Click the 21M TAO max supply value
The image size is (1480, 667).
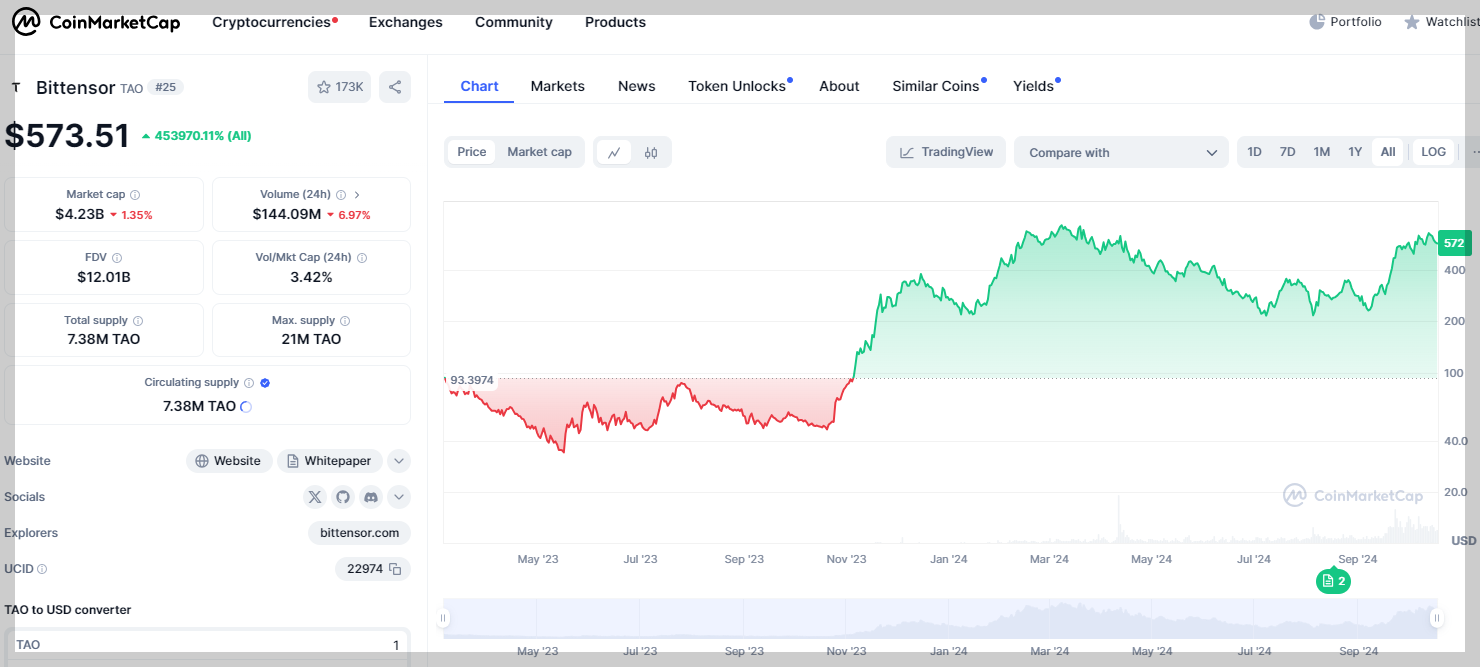(x=311, y=339)
